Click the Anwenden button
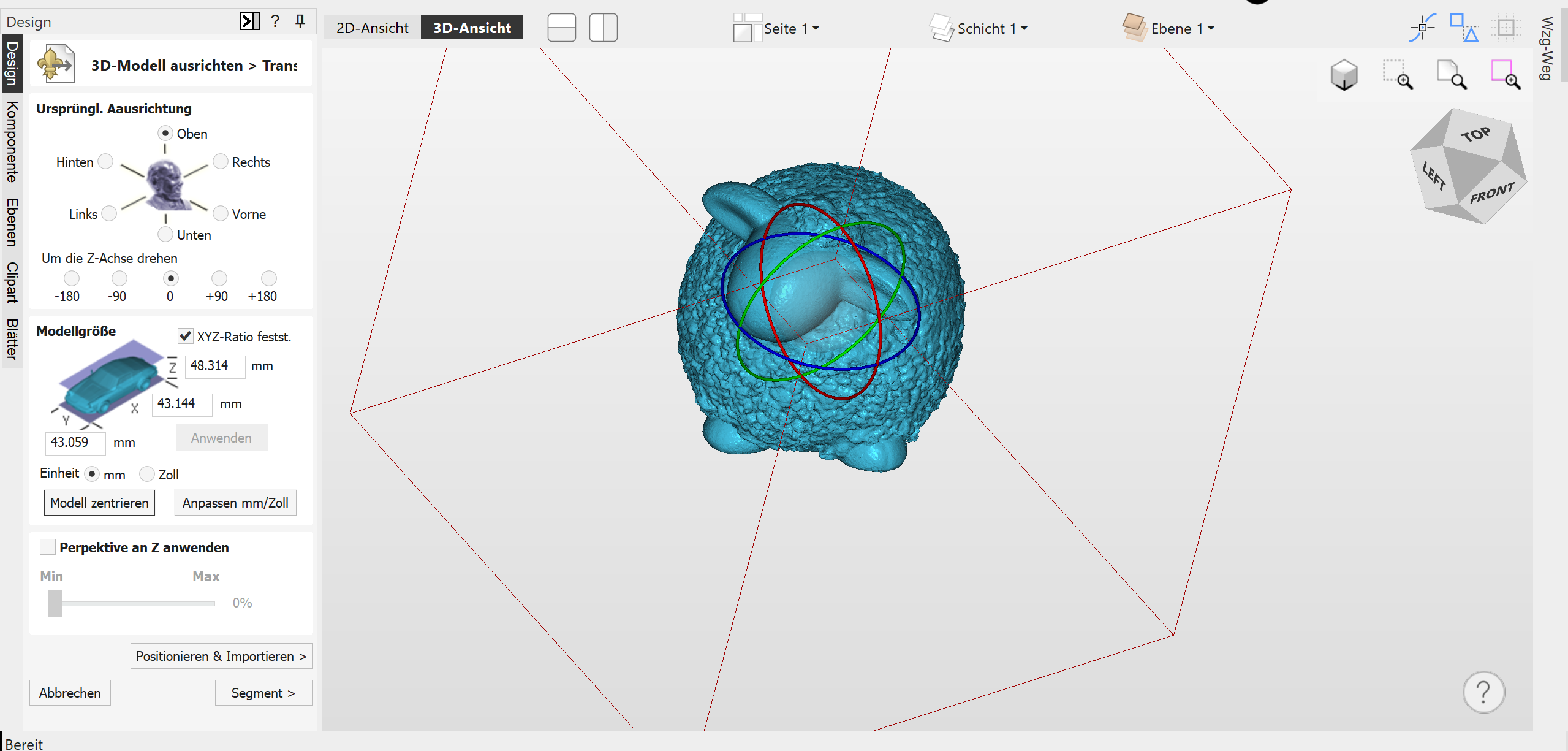Image resolution: width=1568 pixels, height=751 pixels. pos(221,438)
